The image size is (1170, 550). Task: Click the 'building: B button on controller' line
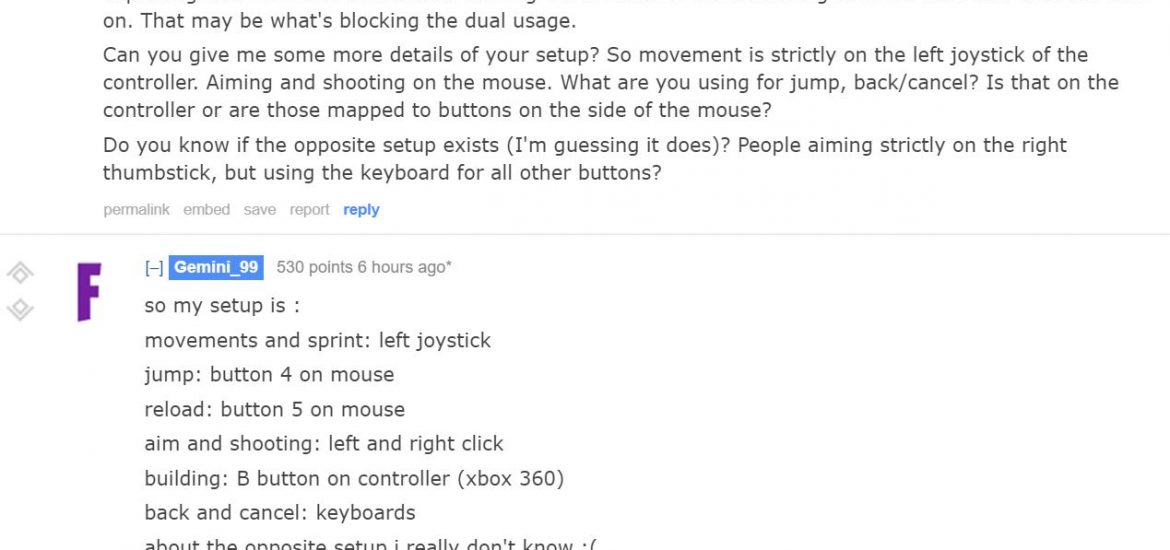[x=354, y=478]
